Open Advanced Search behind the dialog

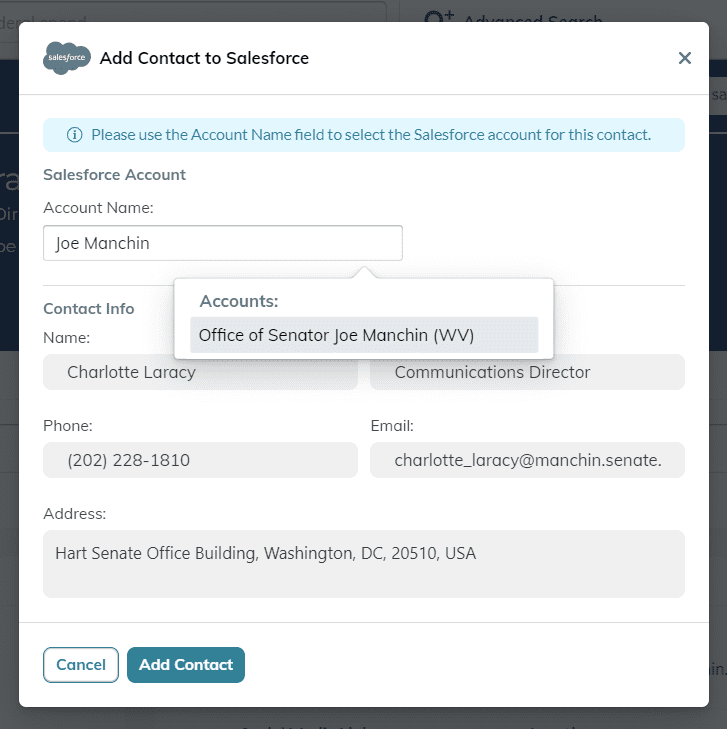coord(533,20)
